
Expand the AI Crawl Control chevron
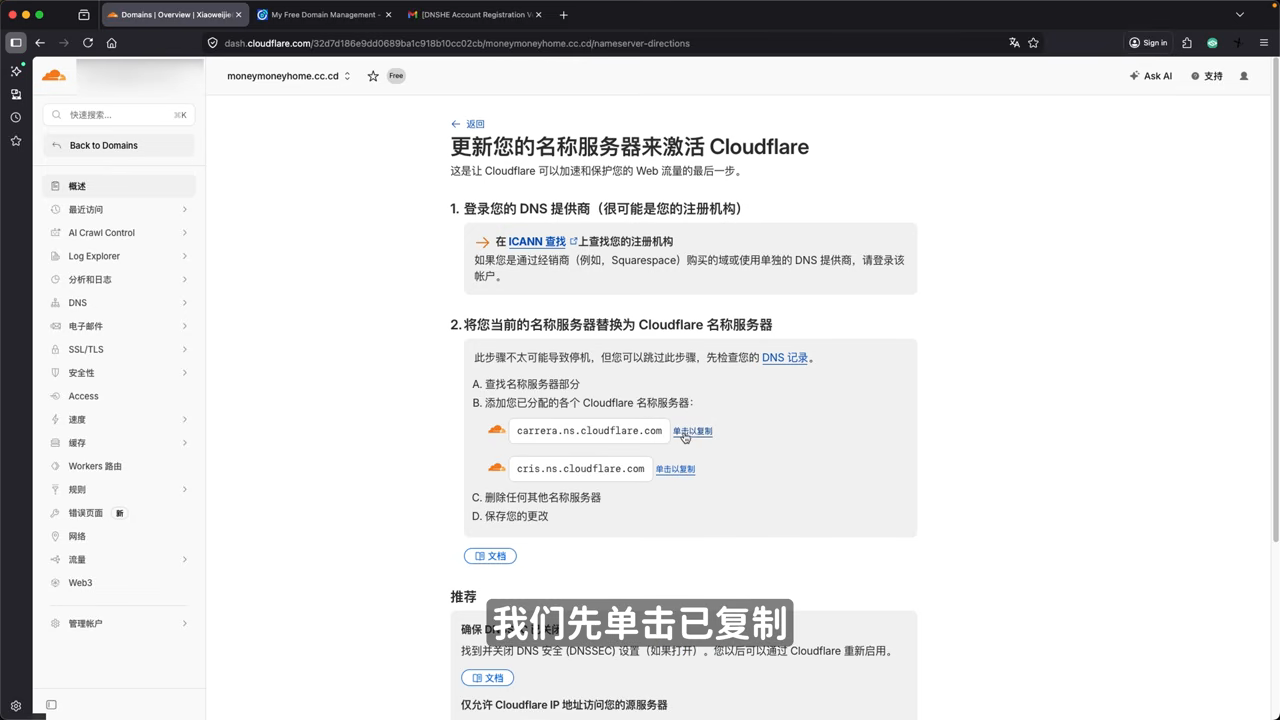185,233
